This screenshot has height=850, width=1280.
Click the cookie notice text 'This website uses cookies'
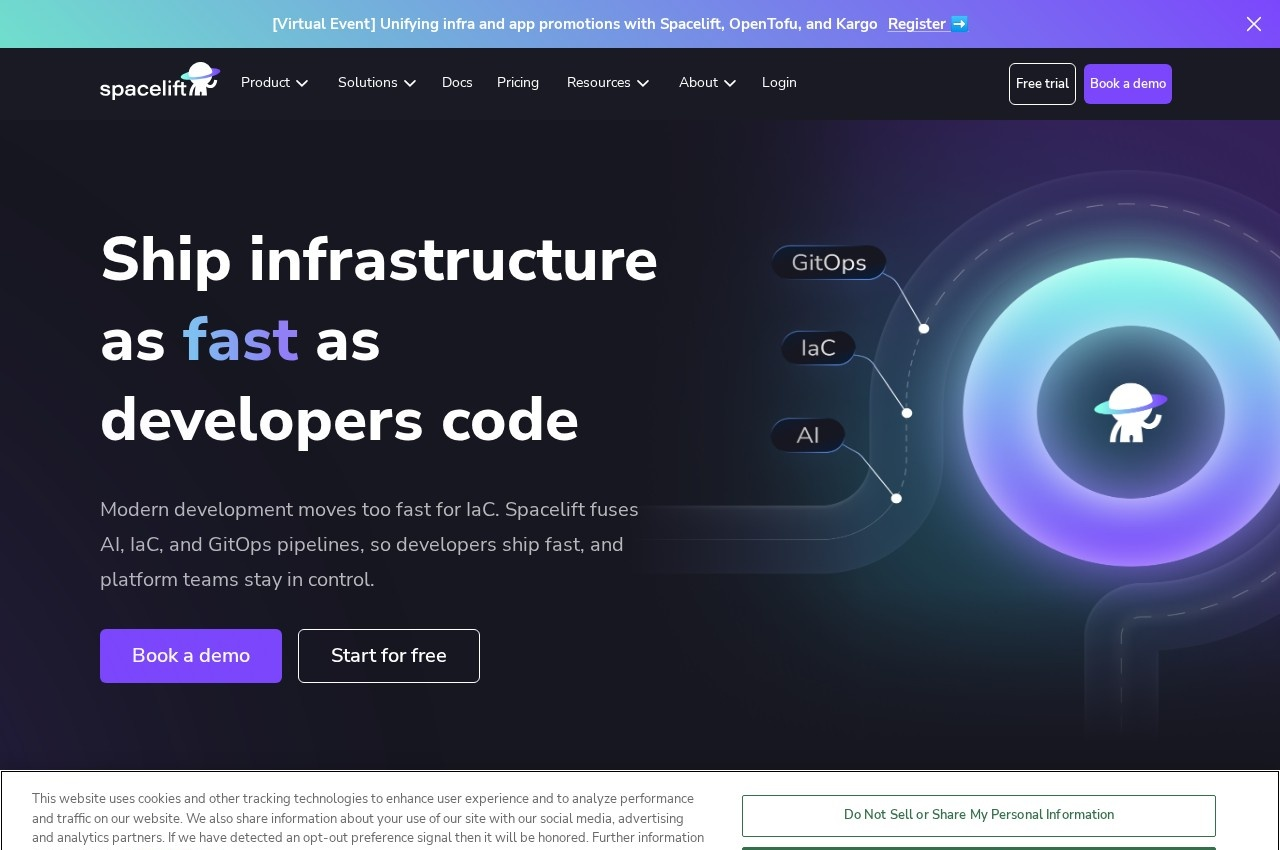click(368, 818)
